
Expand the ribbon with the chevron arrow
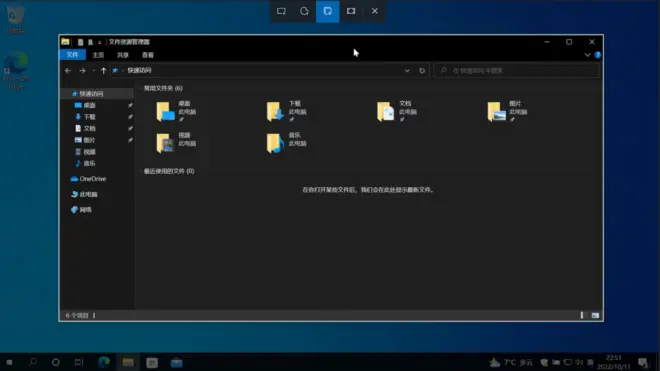587,55
